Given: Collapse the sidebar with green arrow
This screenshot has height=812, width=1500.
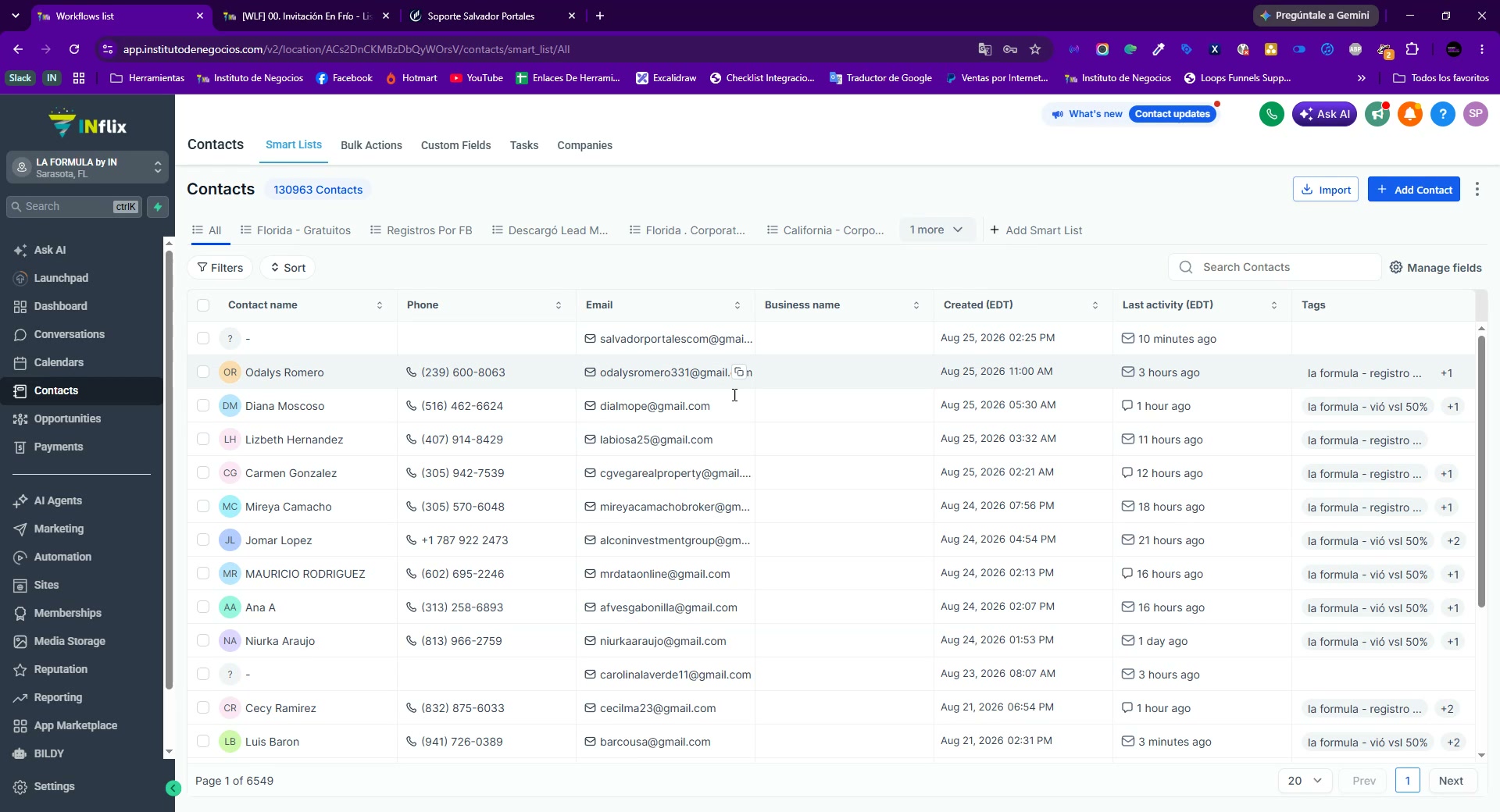Looking at the screenshot, I should coord(173,789).
